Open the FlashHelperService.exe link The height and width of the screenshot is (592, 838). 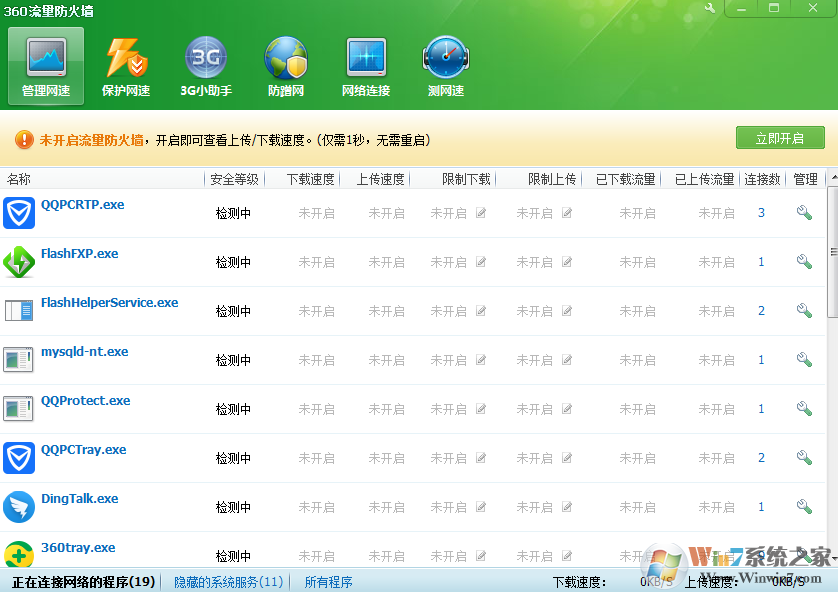pyautogui.click(x=109, y=303)
